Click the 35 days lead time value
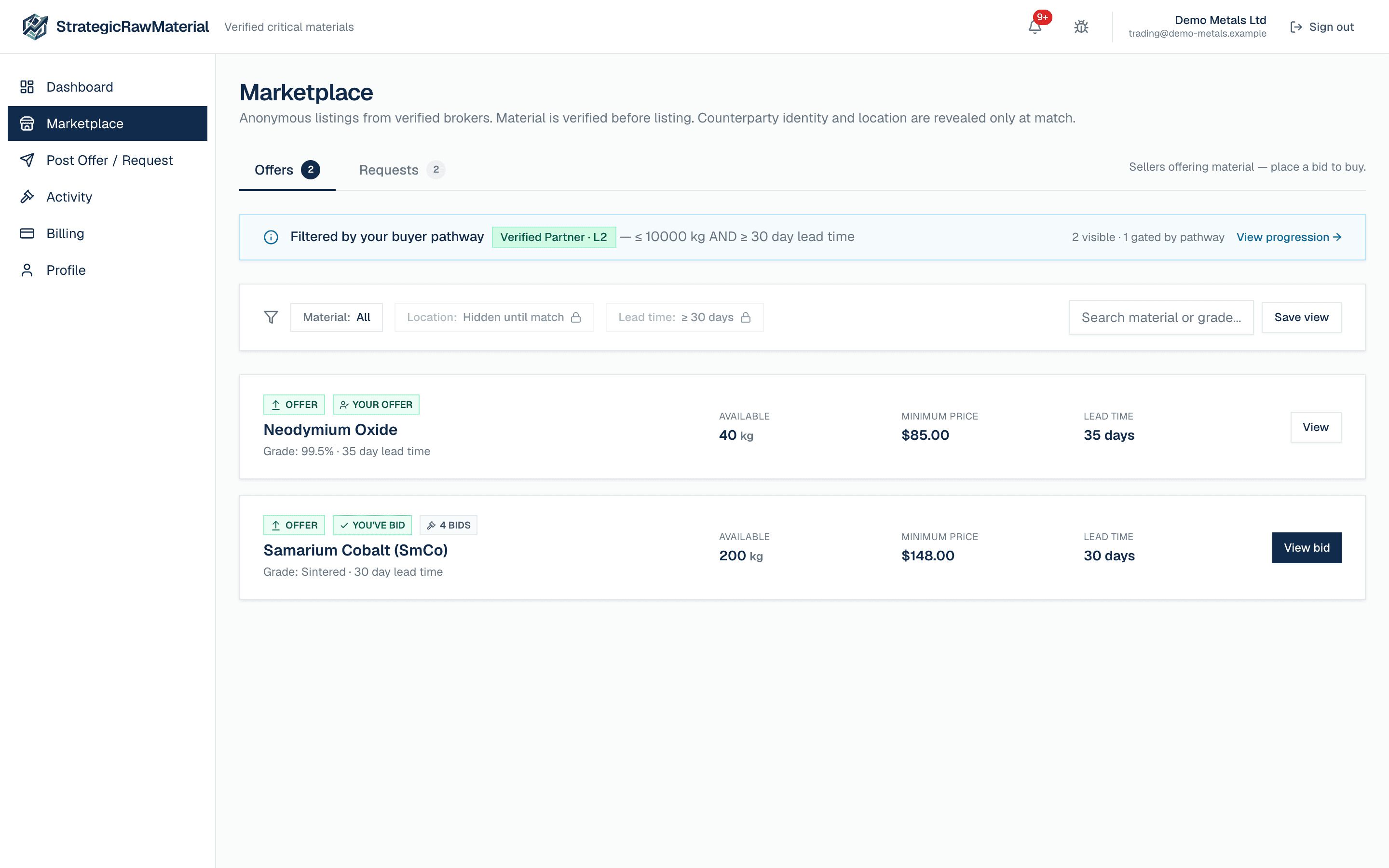Image resolution: width=1389 pixels, height=868 pixels. [x=1109, y=435]
